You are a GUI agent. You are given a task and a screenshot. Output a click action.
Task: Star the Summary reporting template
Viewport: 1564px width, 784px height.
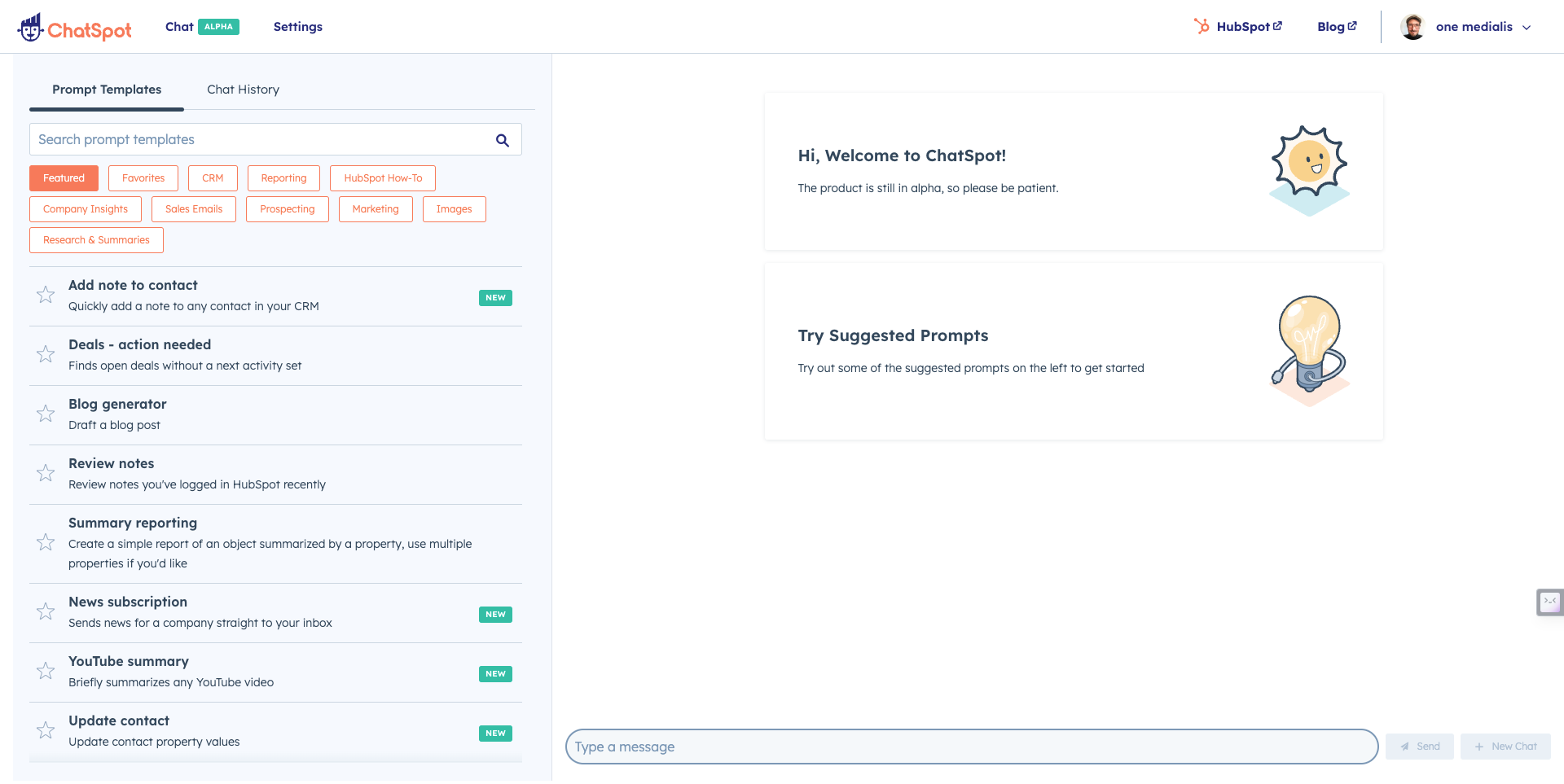(46, 542)
